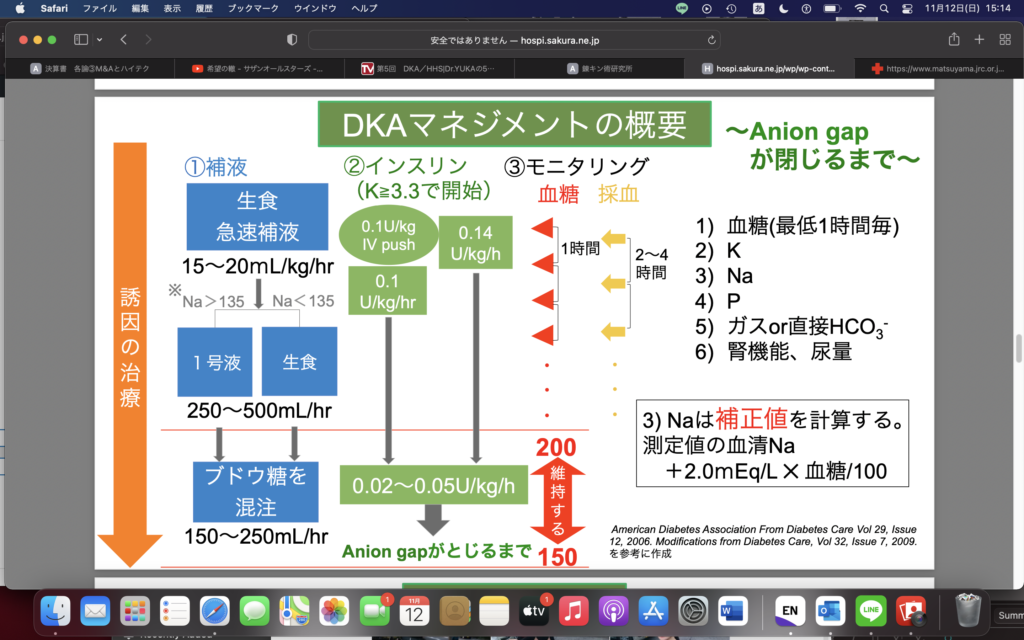Viewport: 1024px width, 640px height.
Task: Click the EN input source in the Dock
Action: [x=789, y=612]
